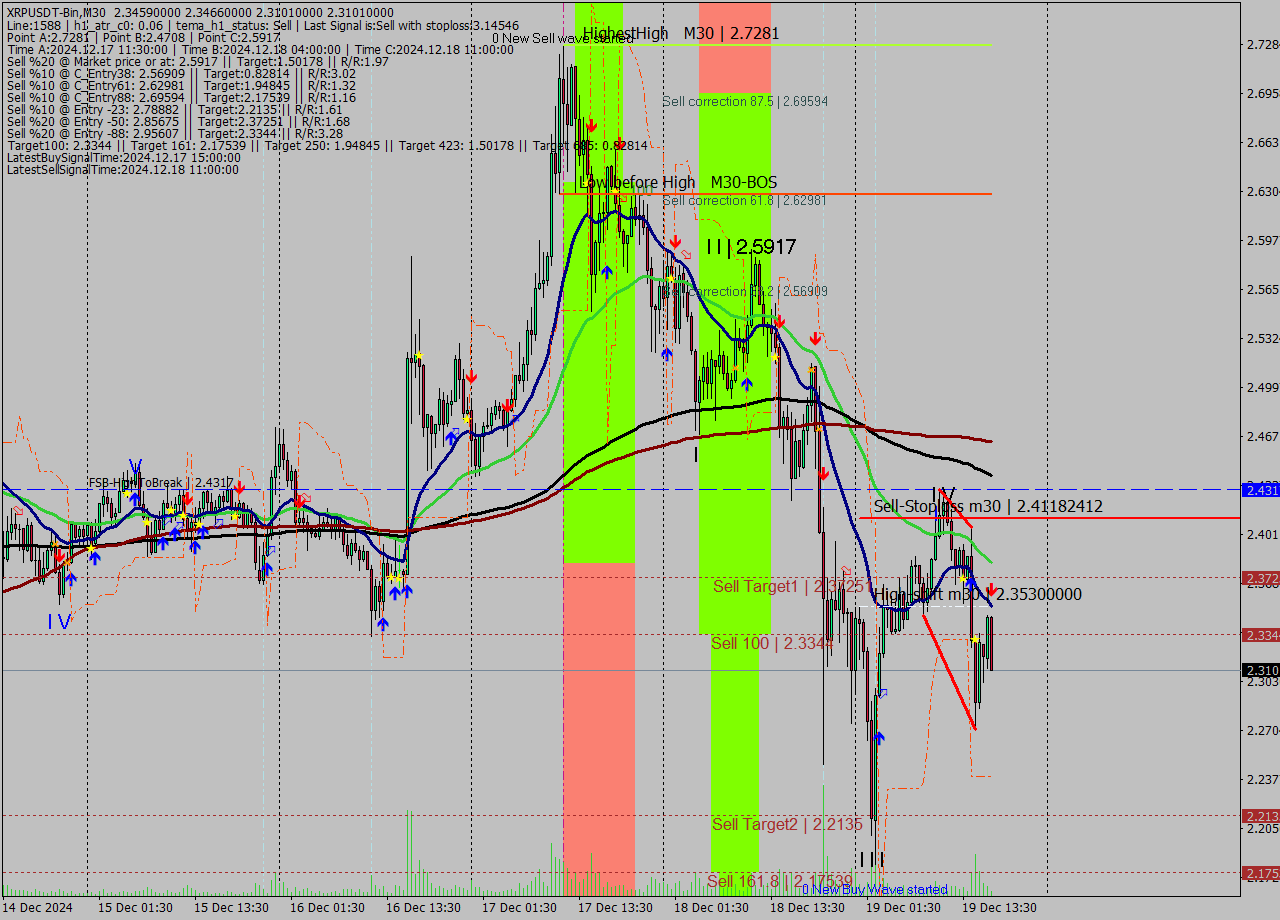1280x920 pixels.
Task: Click the 2.467 price scale value
Action: point(1263,436)
